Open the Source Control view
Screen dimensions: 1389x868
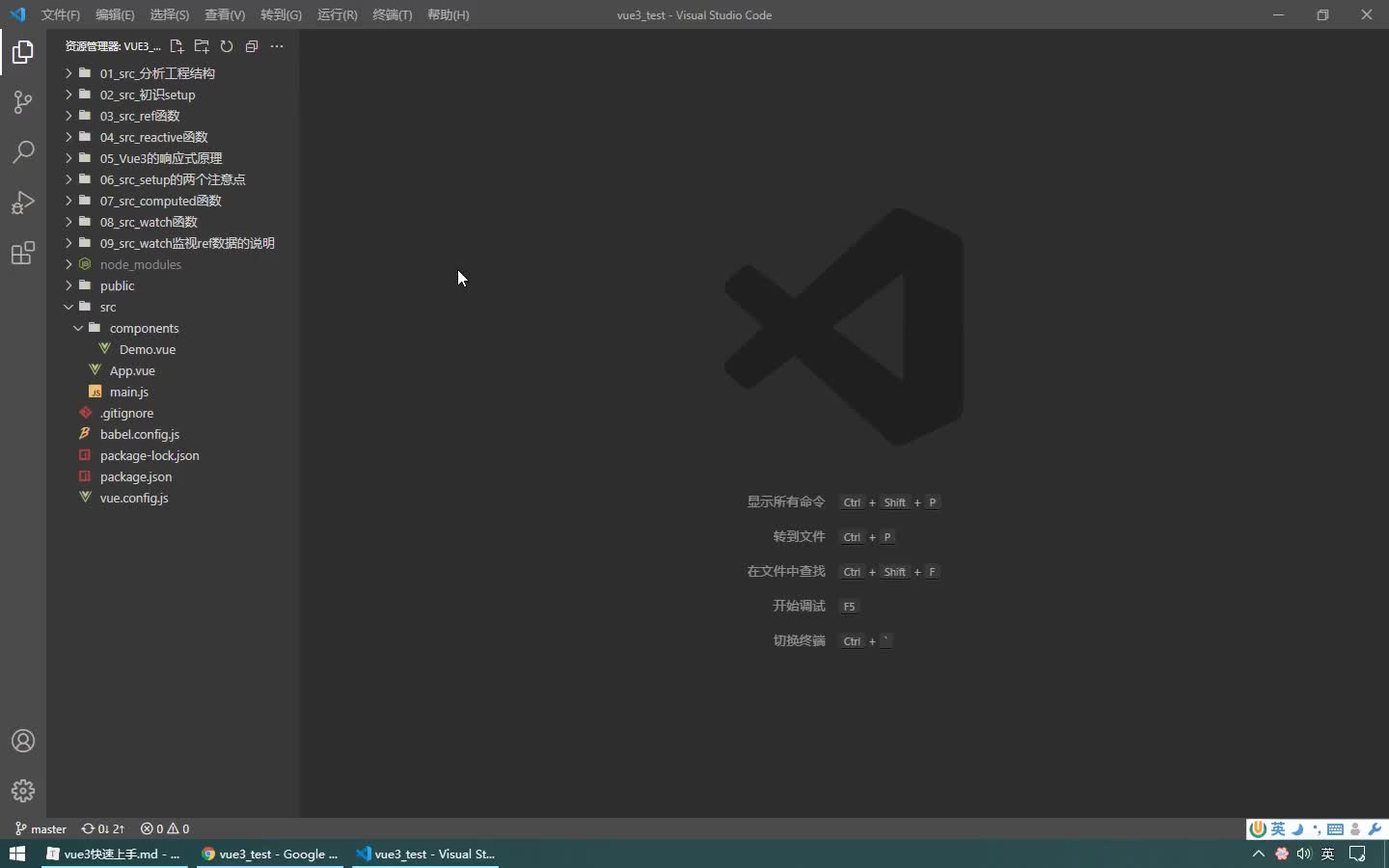click(x=23, y=102)
